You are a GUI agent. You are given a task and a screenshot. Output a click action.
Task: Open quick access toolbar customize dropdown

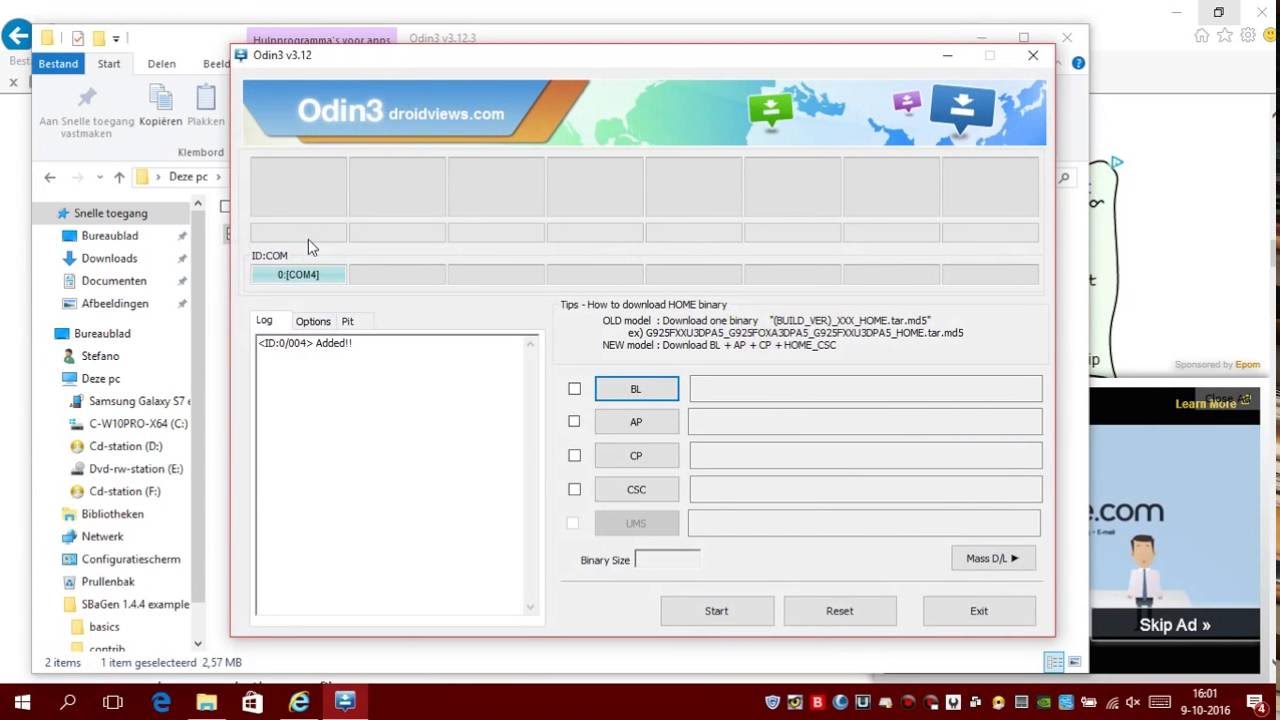point(116,39)
